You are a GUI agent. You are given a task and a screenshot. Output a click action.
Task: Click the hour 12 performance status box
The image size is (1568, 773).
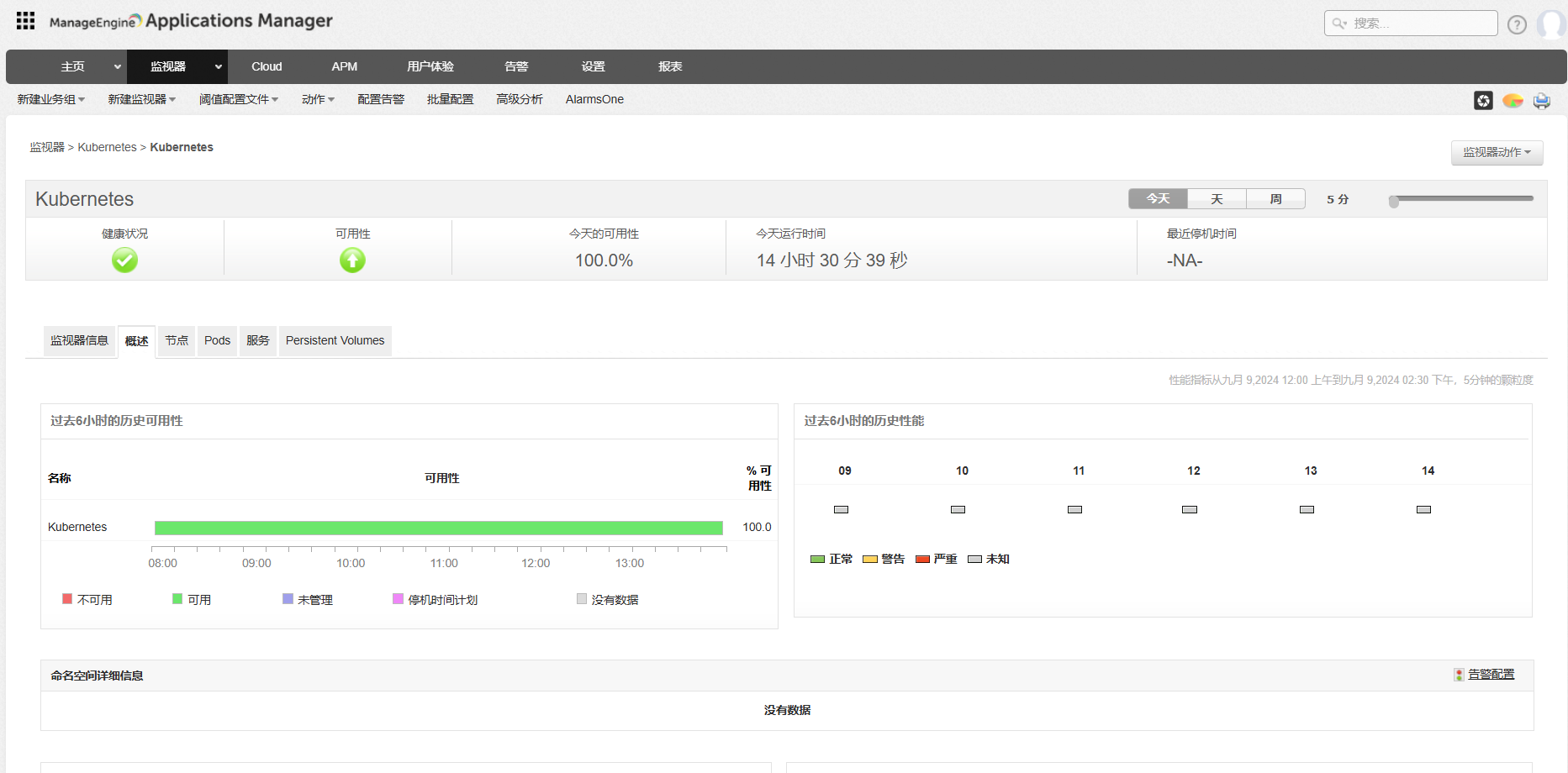[x=1190, y=509]
